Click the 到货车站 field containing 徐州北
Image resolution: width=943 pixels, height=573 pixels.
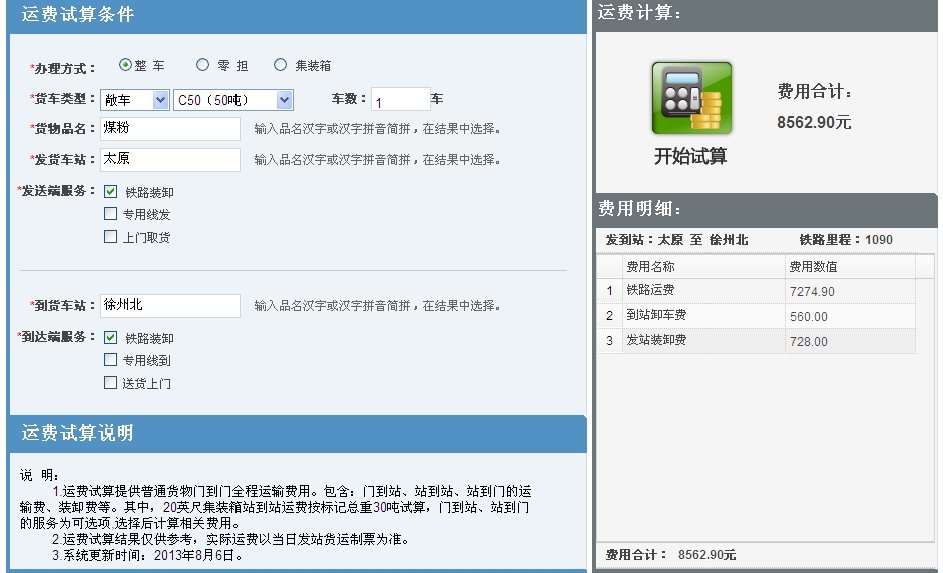[x=170, y=305]
